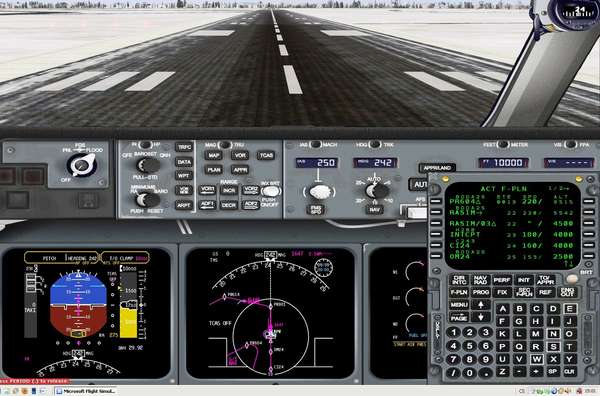This screenshot has height=396, width=600.
Task: Select the PR604 line key on FMS
Action: (436, 201)
